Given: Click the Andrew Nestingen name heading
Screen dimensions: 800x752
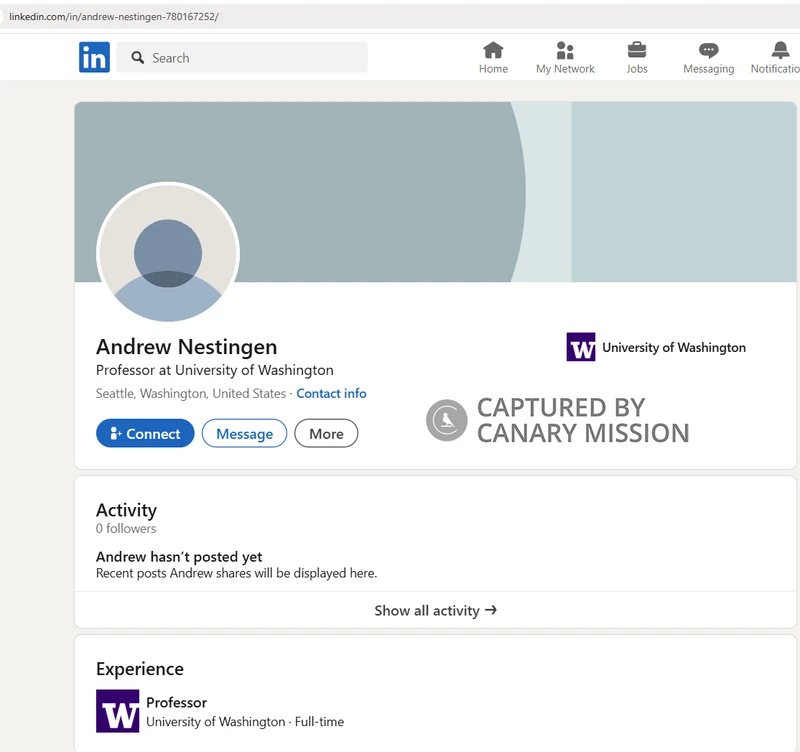Looking at the screenshot, I should coord(186,347).
